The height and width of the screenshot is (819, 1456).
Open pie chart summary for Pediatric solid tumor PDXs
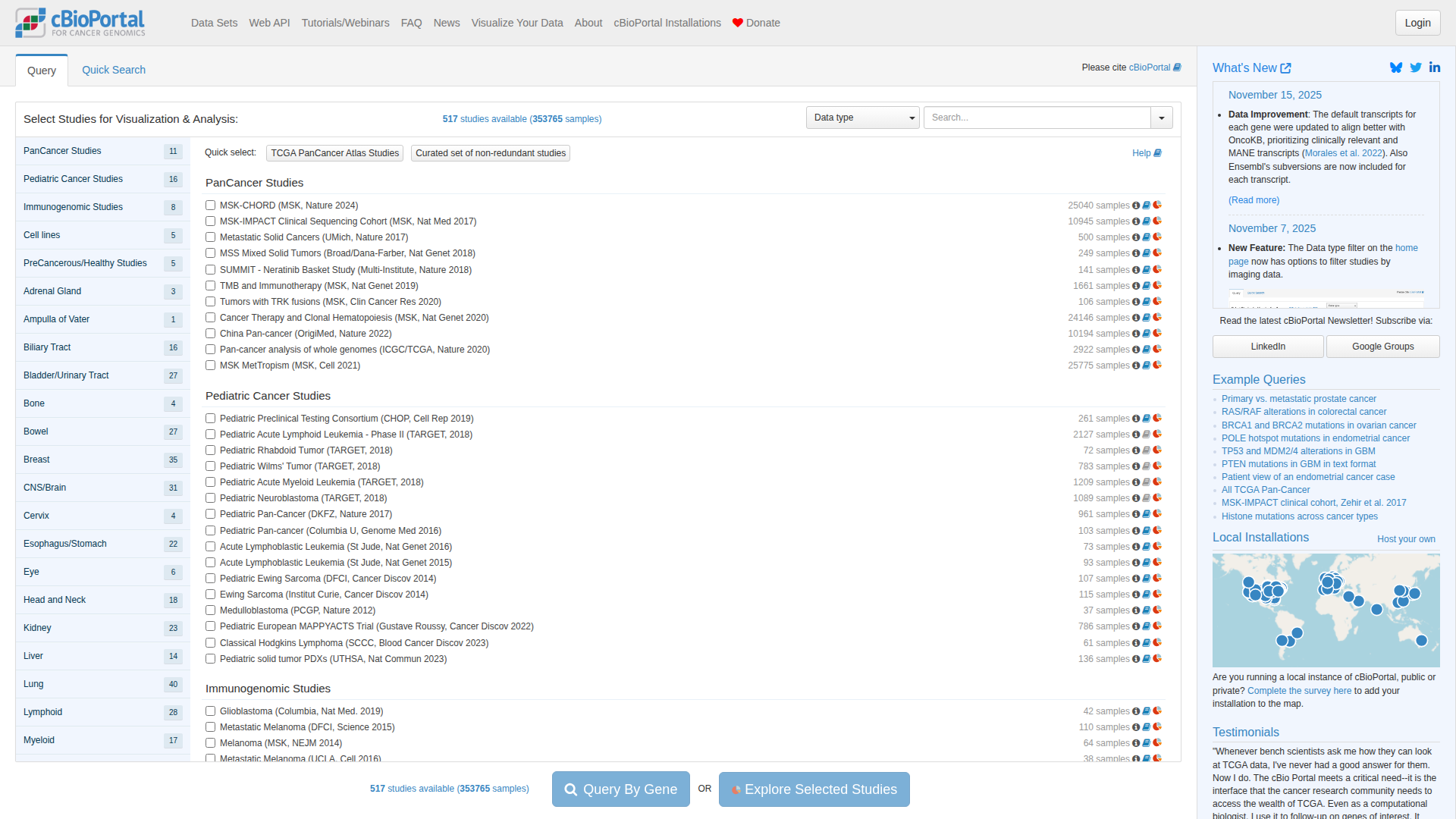tap(1157, 659)
